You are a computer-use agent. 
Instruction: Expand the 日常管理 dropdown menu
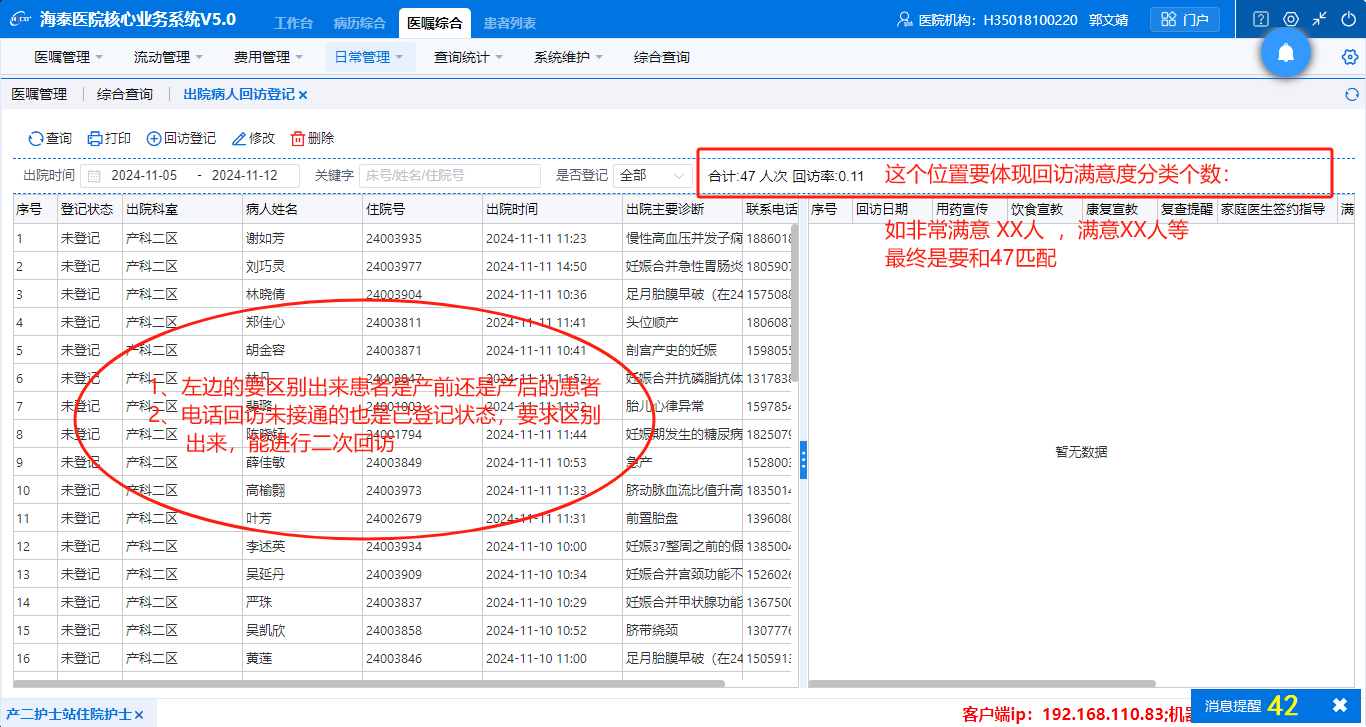click(x=369, y=57)
